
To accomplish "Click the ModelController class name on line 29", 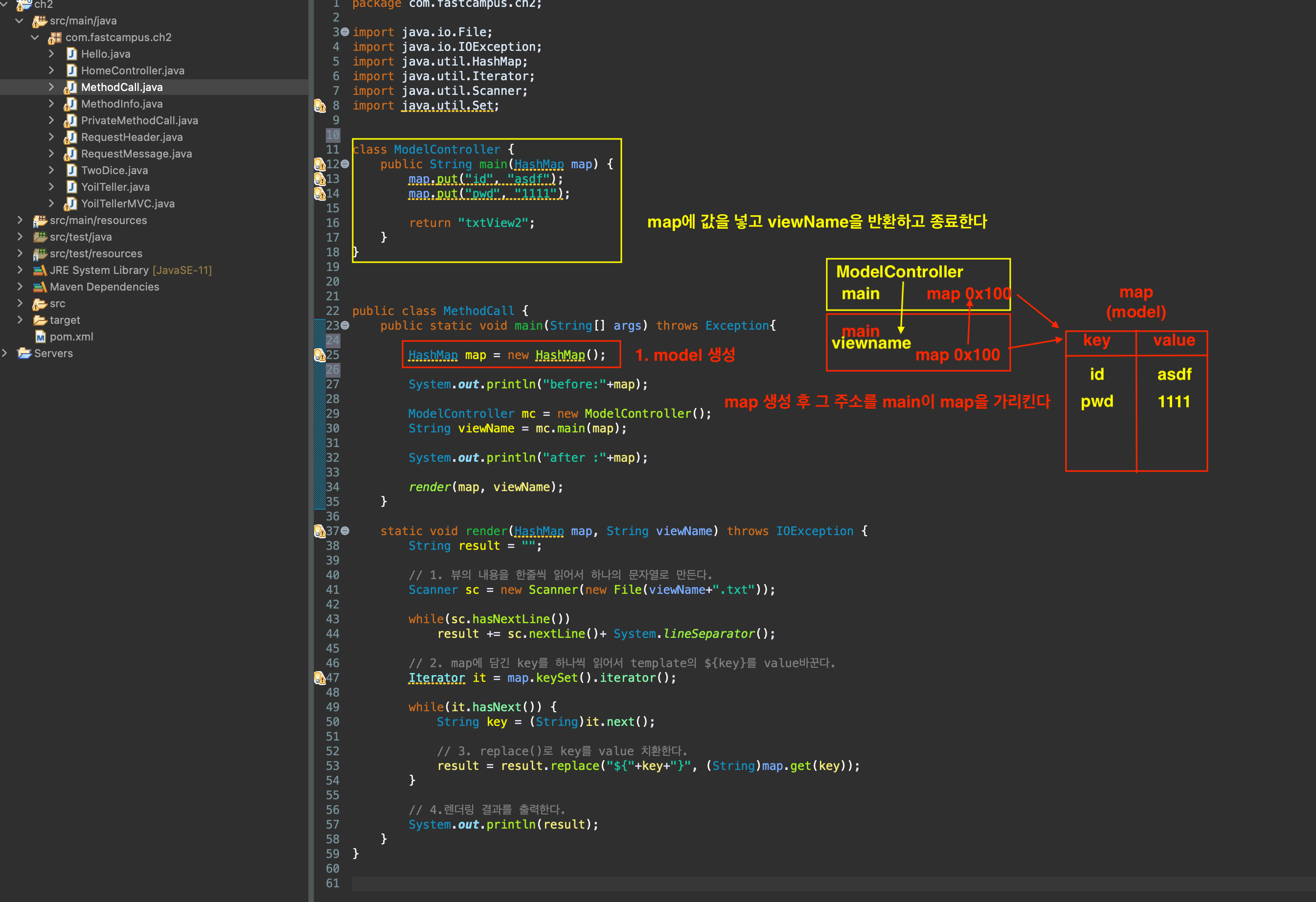I will pyautogui.click(x=461, y=414).
